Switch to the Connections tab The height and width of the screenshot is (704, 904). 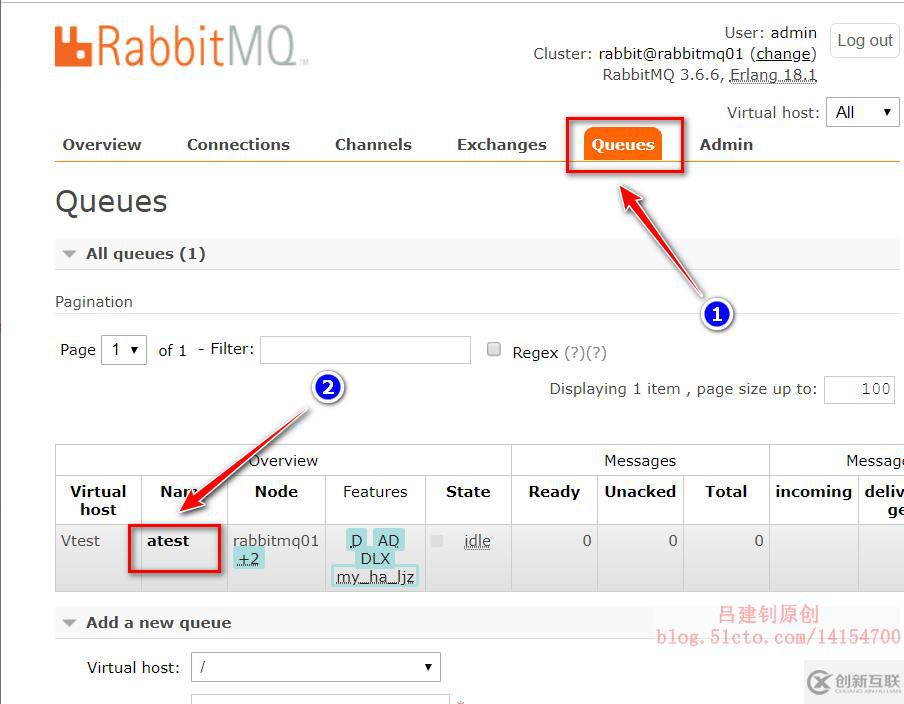click(x=238, y=144)
